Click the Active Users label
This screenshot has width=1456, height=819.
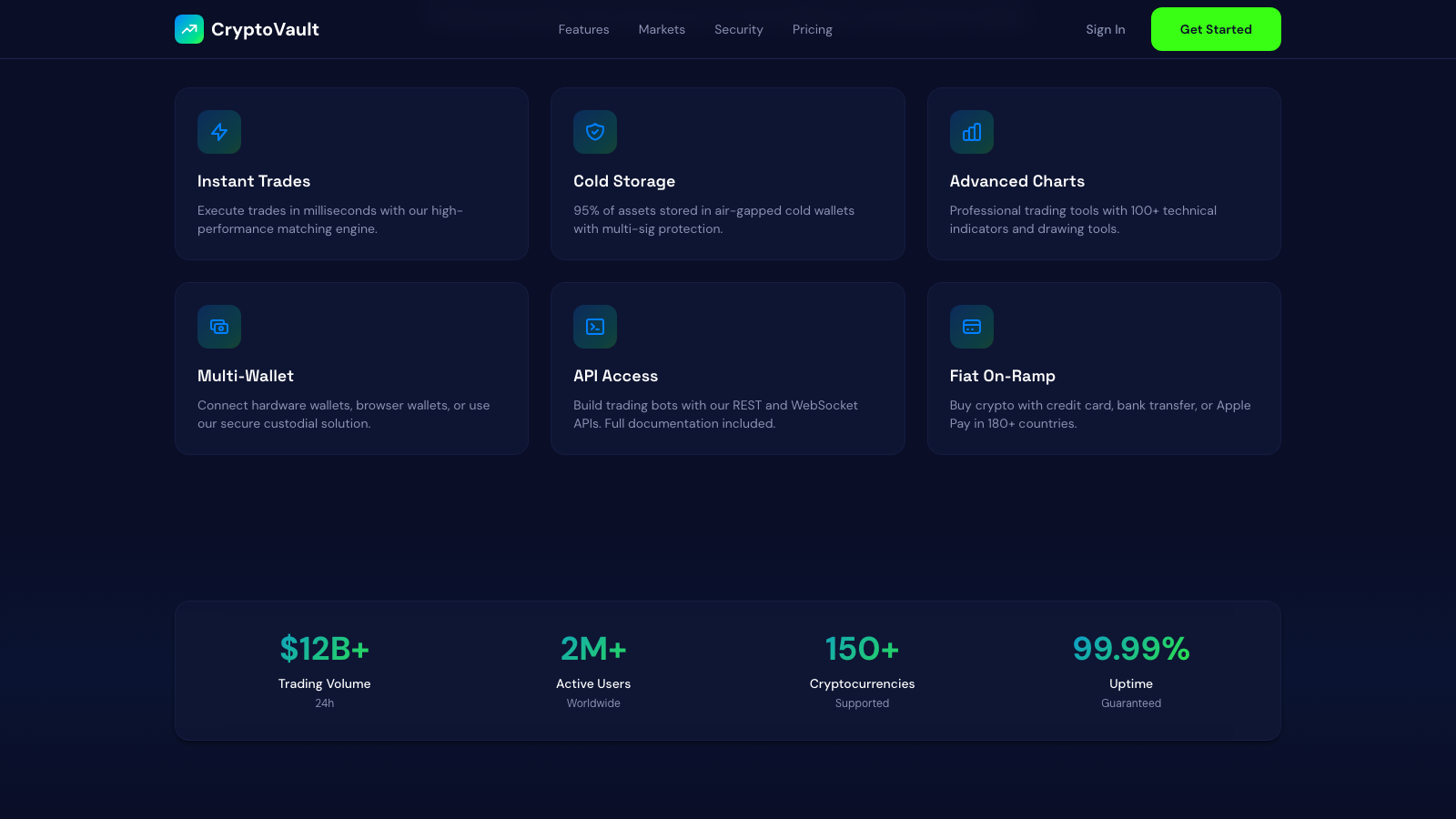tap(593, 683)
